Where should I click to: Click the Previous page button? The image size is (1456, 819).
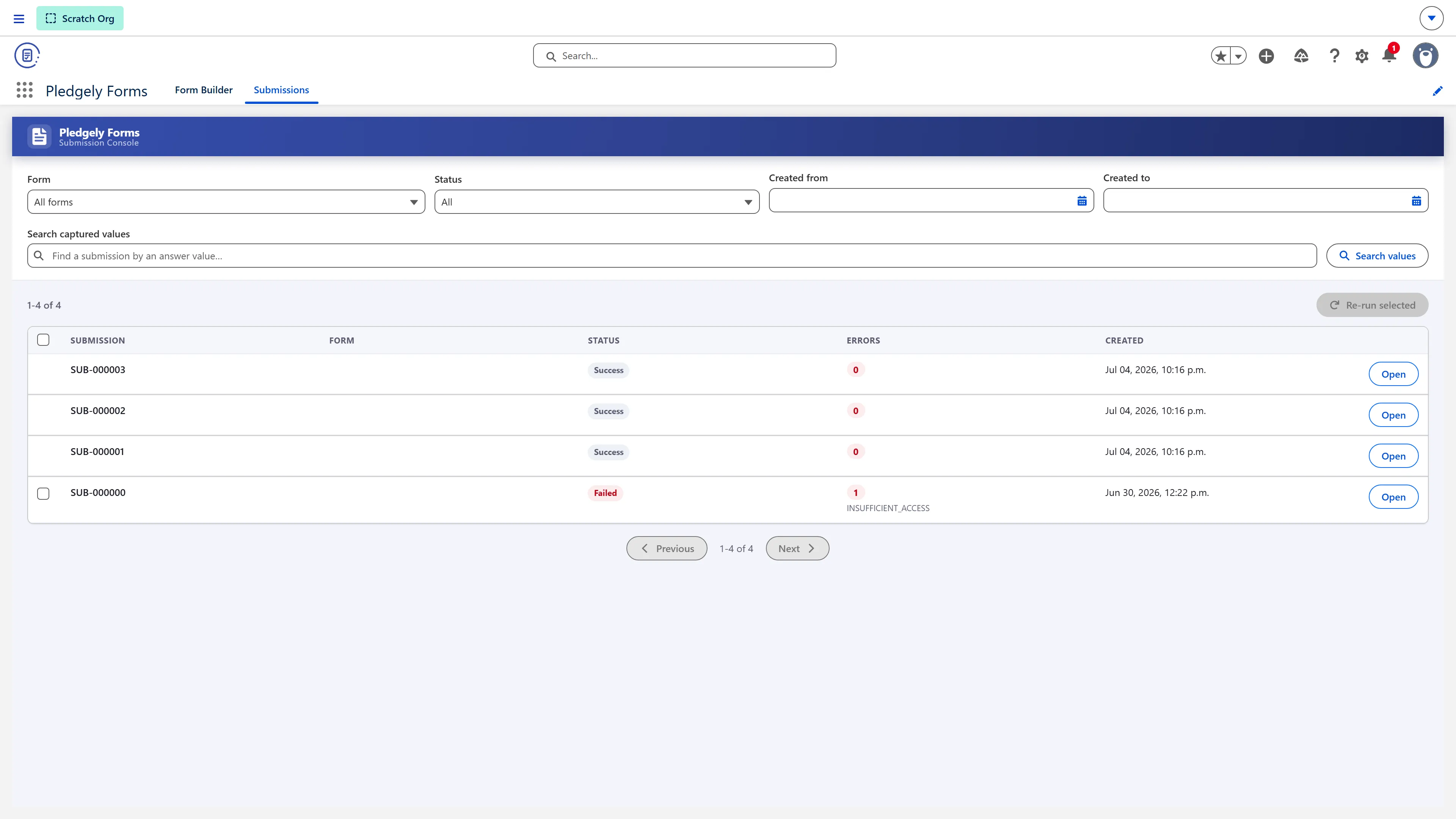click(x=667, y=548)
